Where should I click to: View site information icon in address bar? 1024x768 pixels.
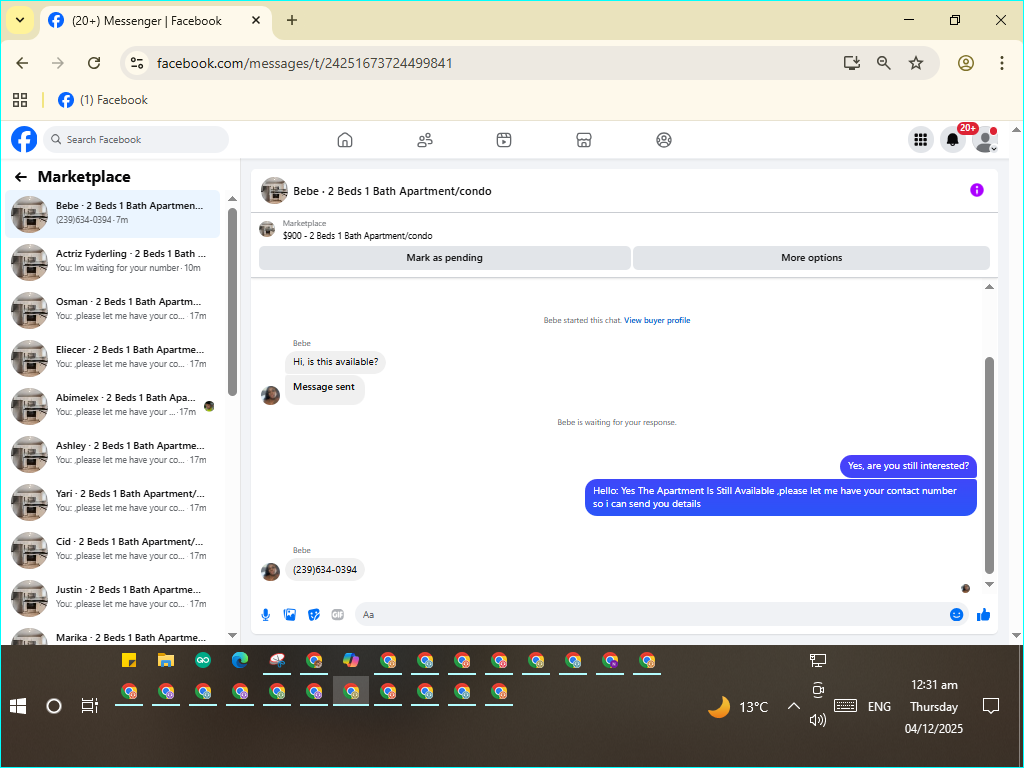tap(137, 63)
